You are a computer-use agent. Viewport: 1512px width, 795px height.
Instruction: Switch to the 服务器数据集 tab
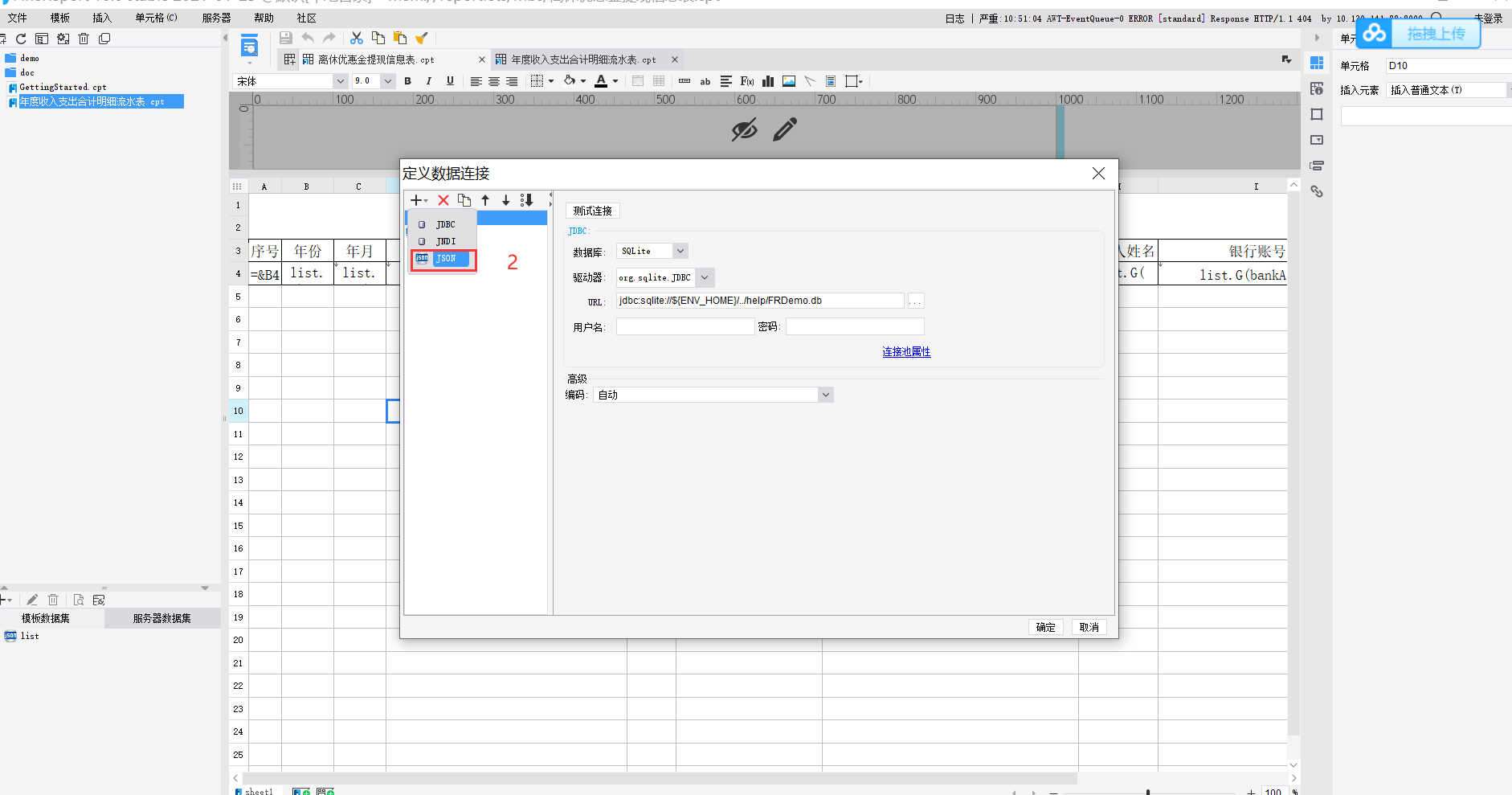click(162, 618)
